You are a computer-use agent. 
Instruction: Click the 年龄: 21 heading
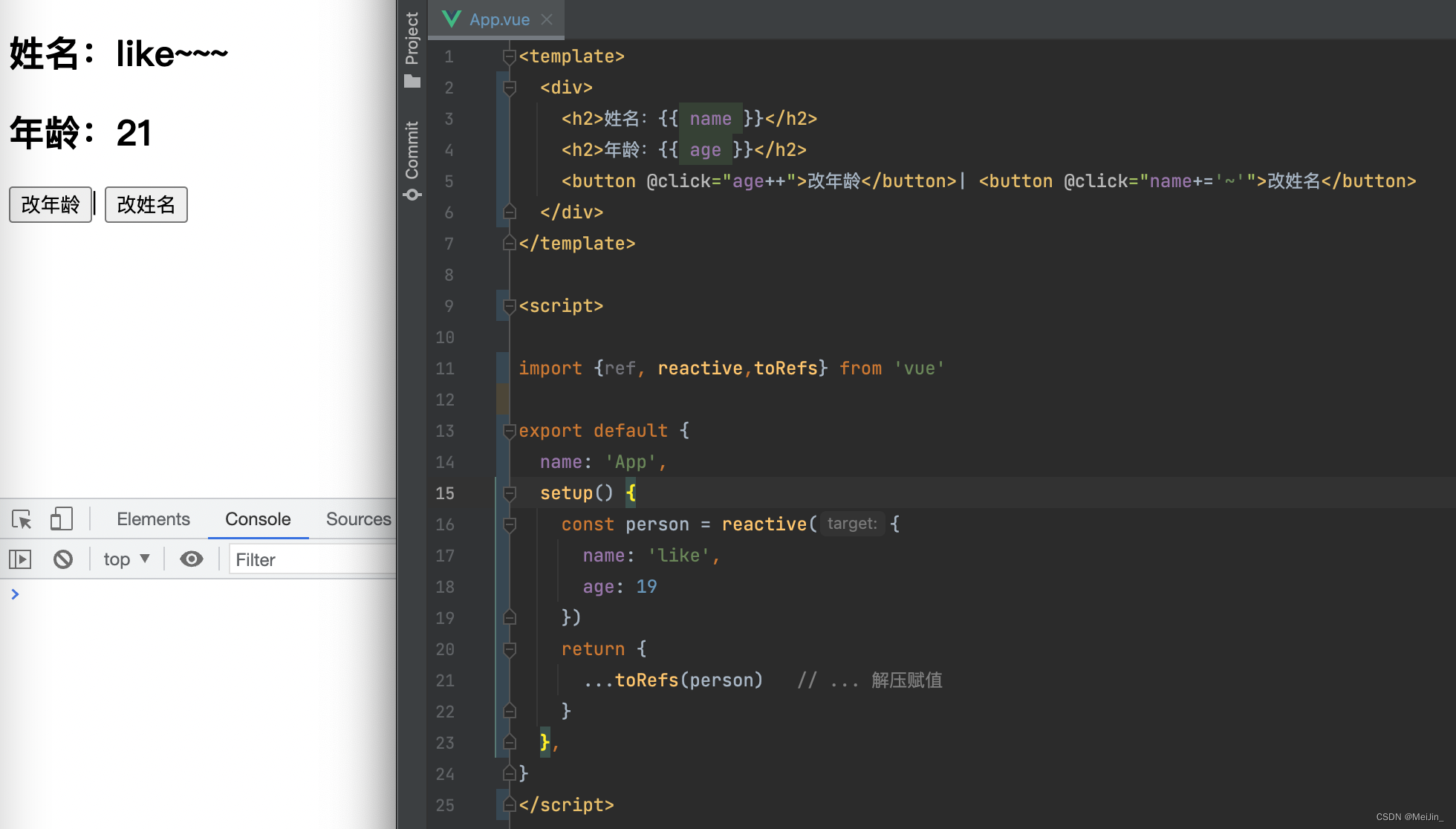point(80,134)
